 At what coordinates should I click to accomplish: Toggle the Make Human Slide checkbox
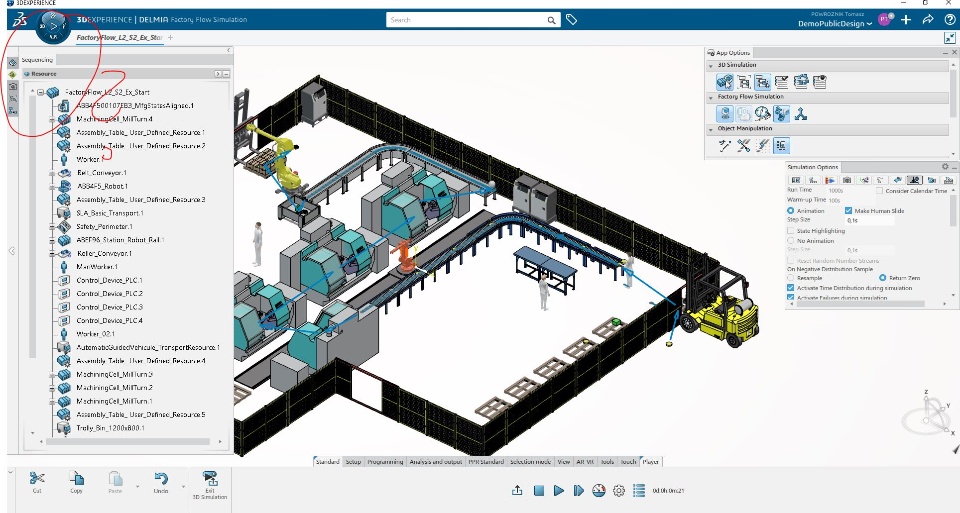[849, 211]
